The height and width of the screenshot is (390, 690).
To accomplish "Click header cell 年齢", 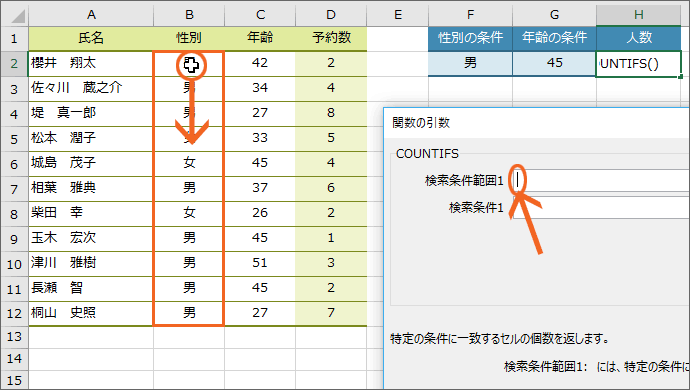I will pos(260,38).
